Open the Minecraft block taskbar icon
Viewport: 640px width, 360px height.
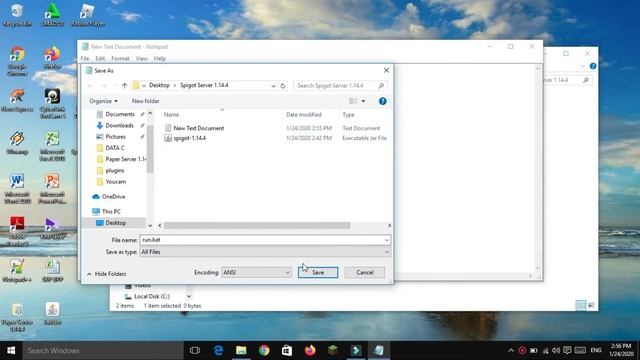point(333,351)
